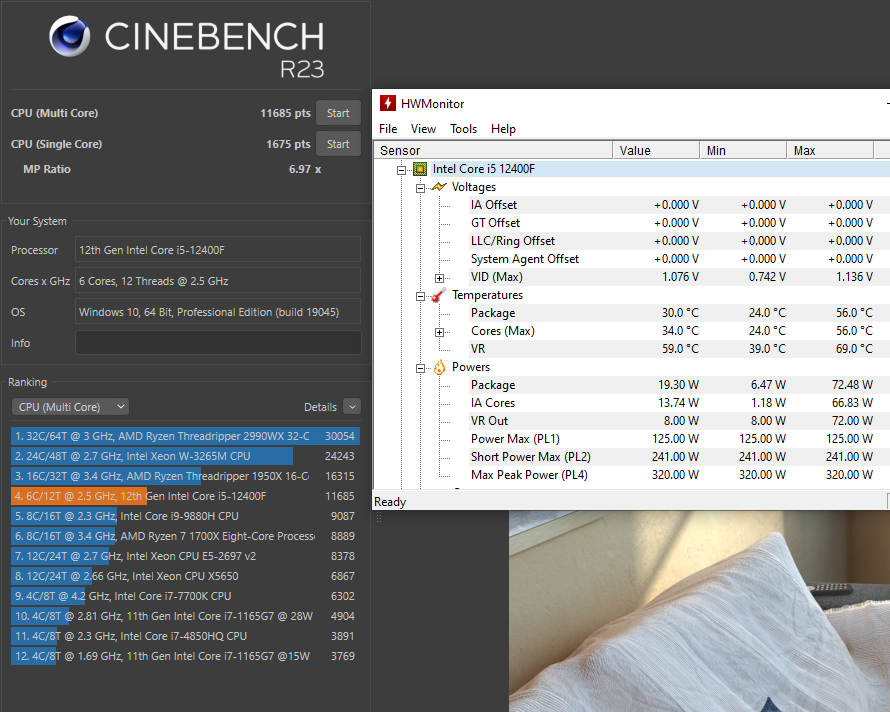Click the Ready status bar text
The height and width of the screenshot is (712, 890).
(x=390, y=502)
